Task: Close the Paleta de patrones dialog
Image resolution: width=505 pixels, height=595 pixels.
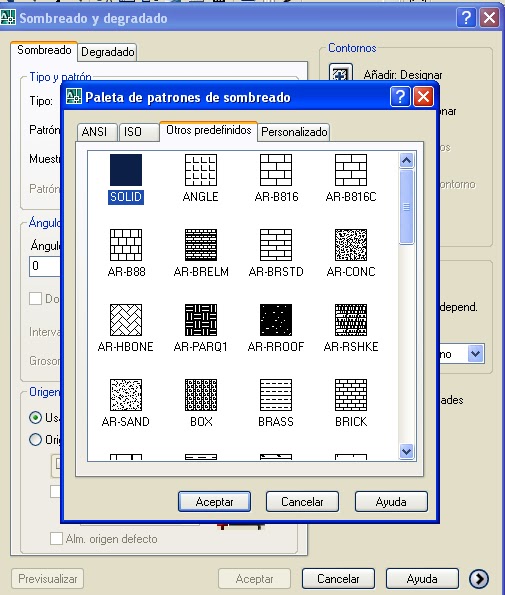Action: [x=423, y=97]
